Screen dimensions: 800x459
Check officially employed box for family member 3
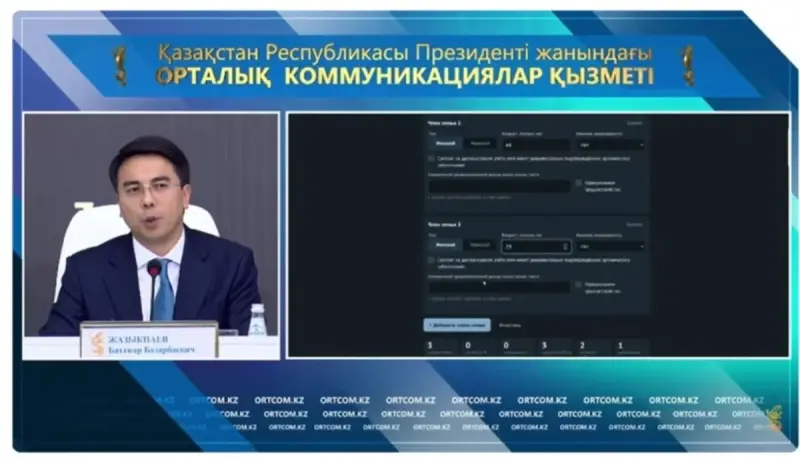point(579,285)
